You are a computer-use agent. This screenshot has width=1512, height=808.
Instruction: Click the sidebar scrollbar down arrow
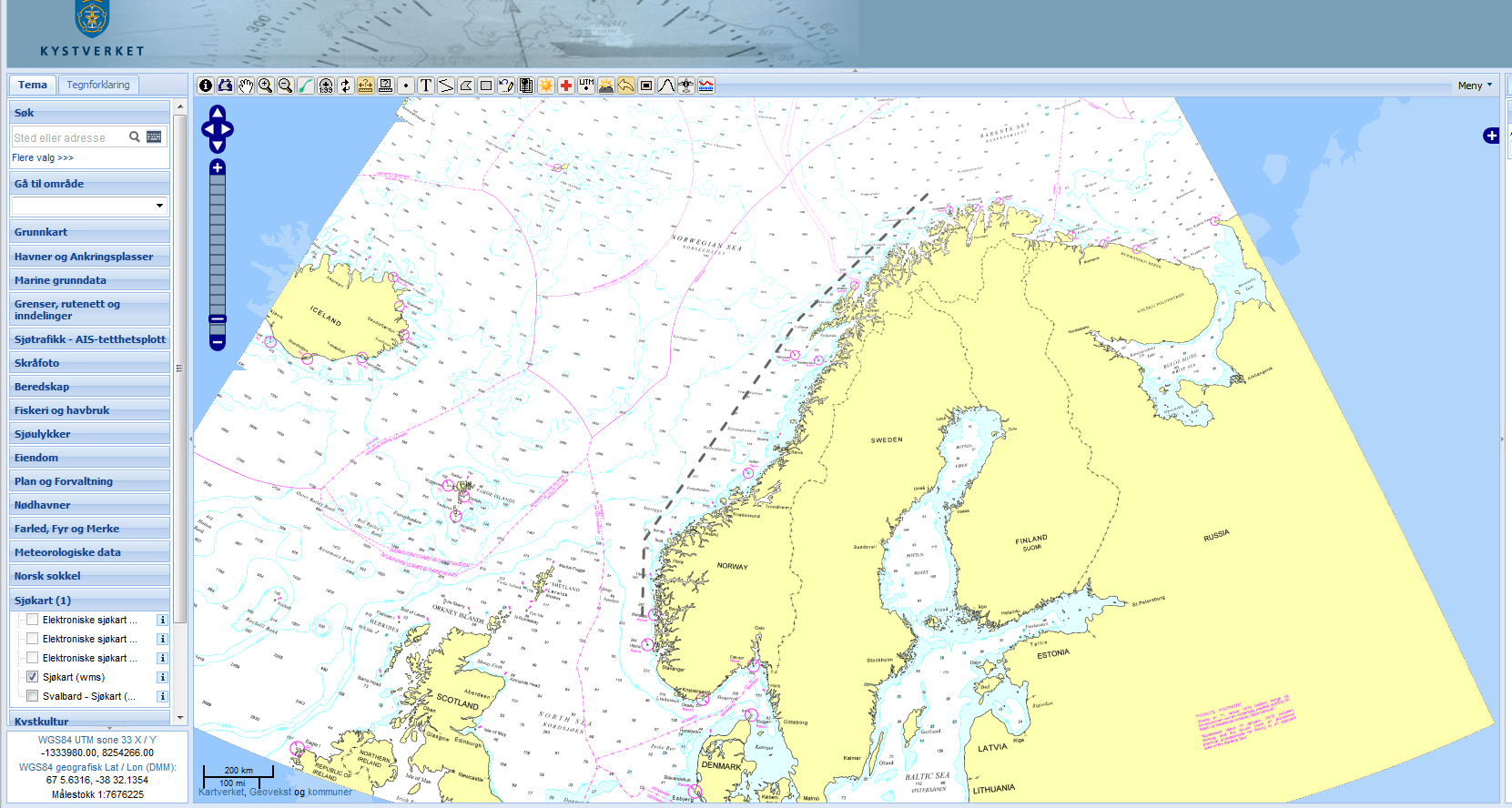coord(179,717)
